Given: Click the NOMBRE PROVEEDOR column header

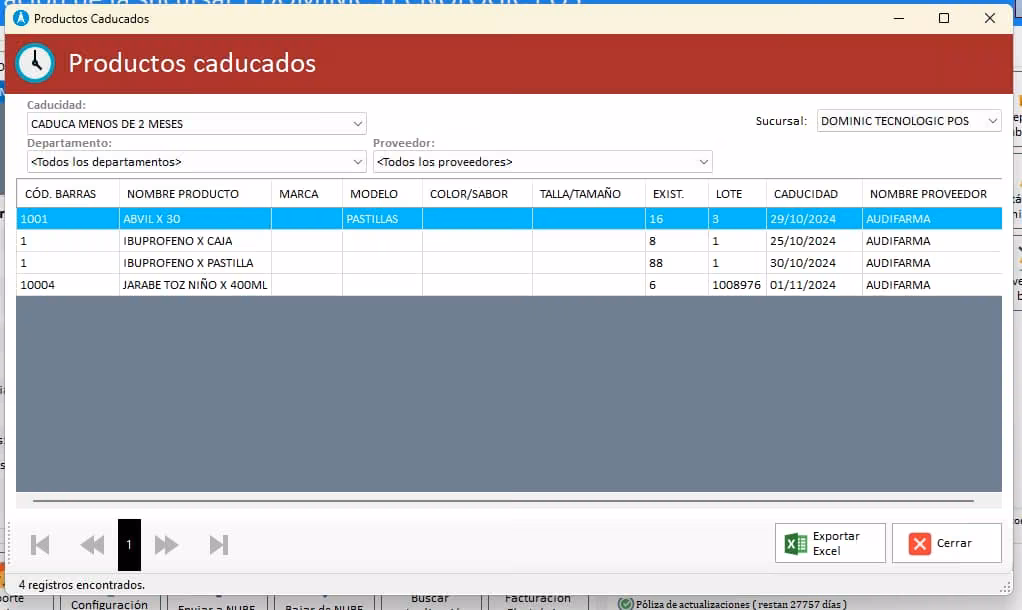Looking at the screenshot, I should [x=932, y=194].
